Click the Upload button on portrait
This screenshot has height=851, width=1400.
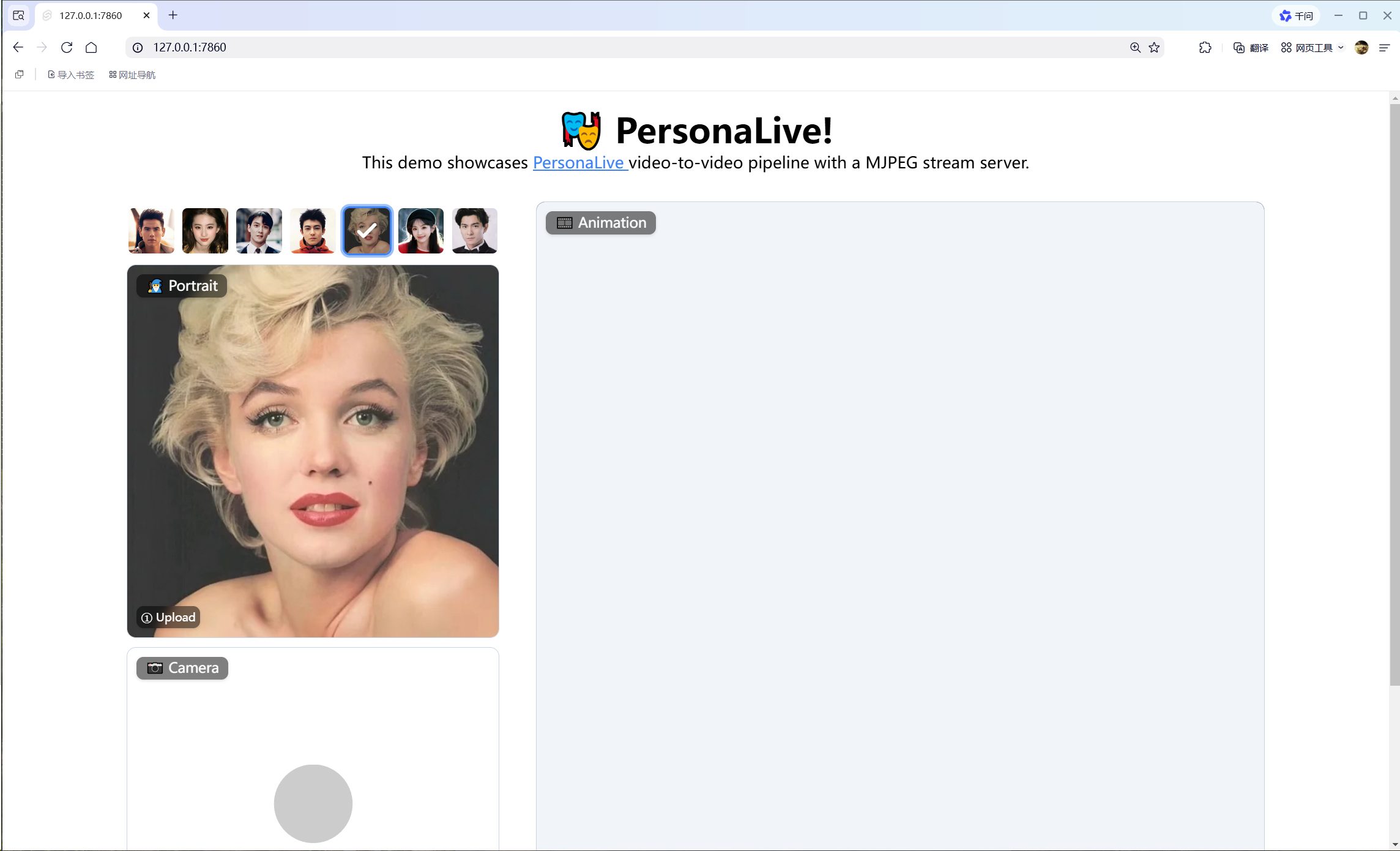pyautogui.click(x=168, y=617)
